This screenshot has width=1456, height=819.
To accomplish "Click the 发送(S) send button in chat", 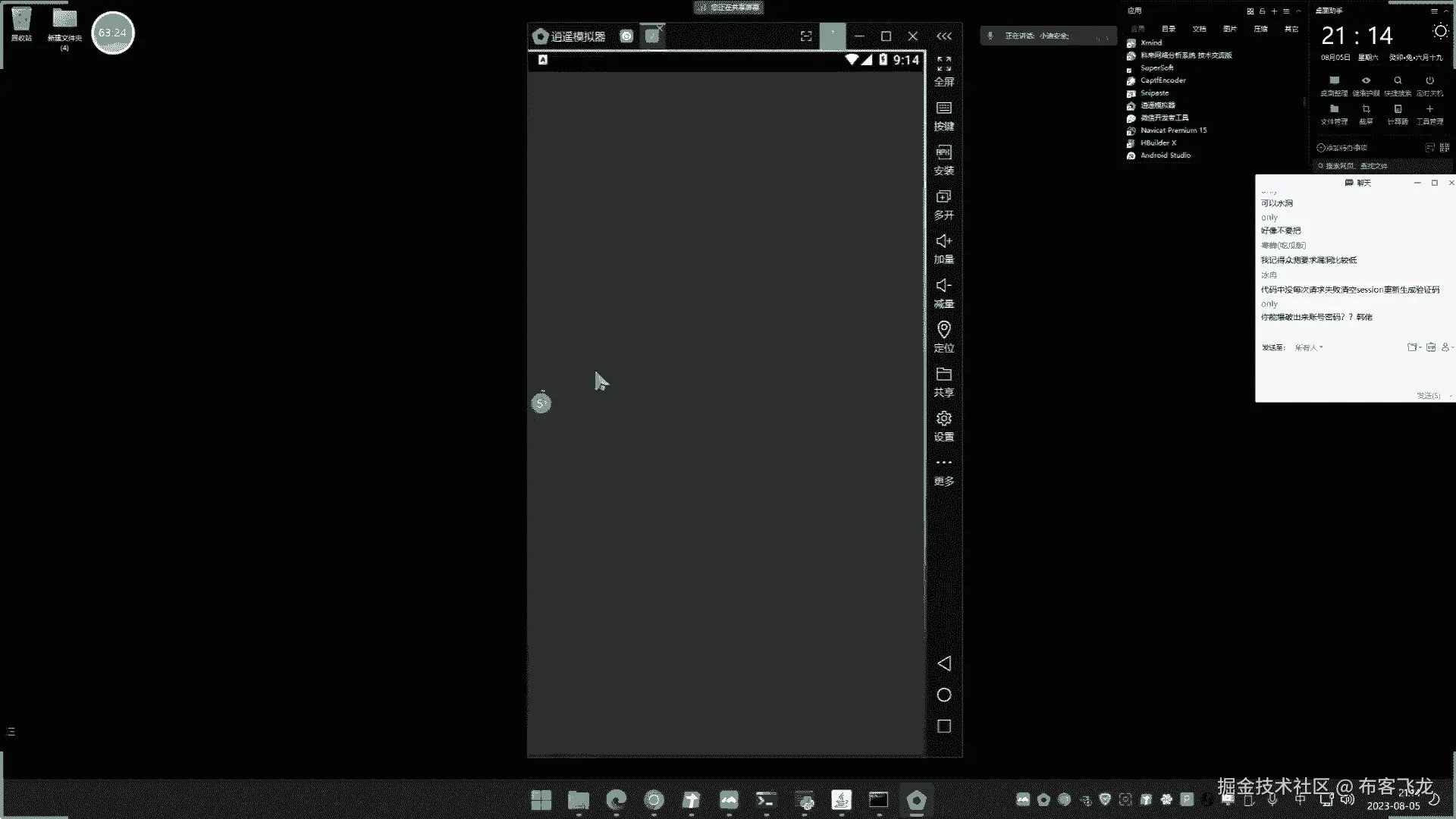I will pyautogui.click(x=1428, y=396).
